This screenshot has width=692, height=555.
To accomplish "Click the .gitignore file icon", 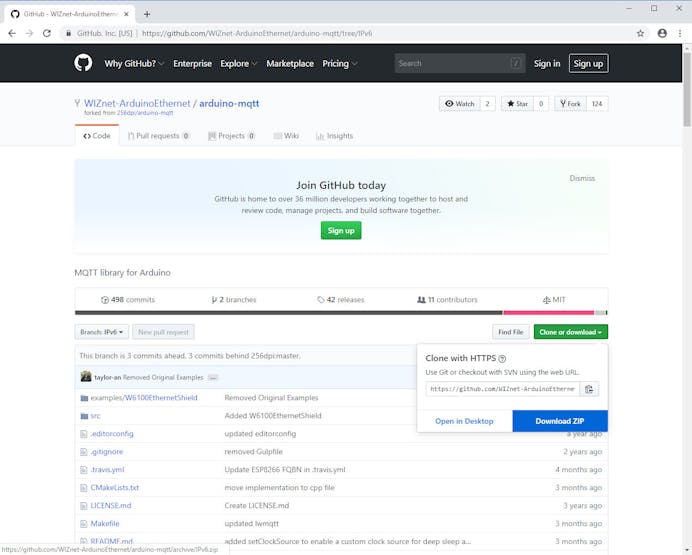I will [x=83, y=452].
